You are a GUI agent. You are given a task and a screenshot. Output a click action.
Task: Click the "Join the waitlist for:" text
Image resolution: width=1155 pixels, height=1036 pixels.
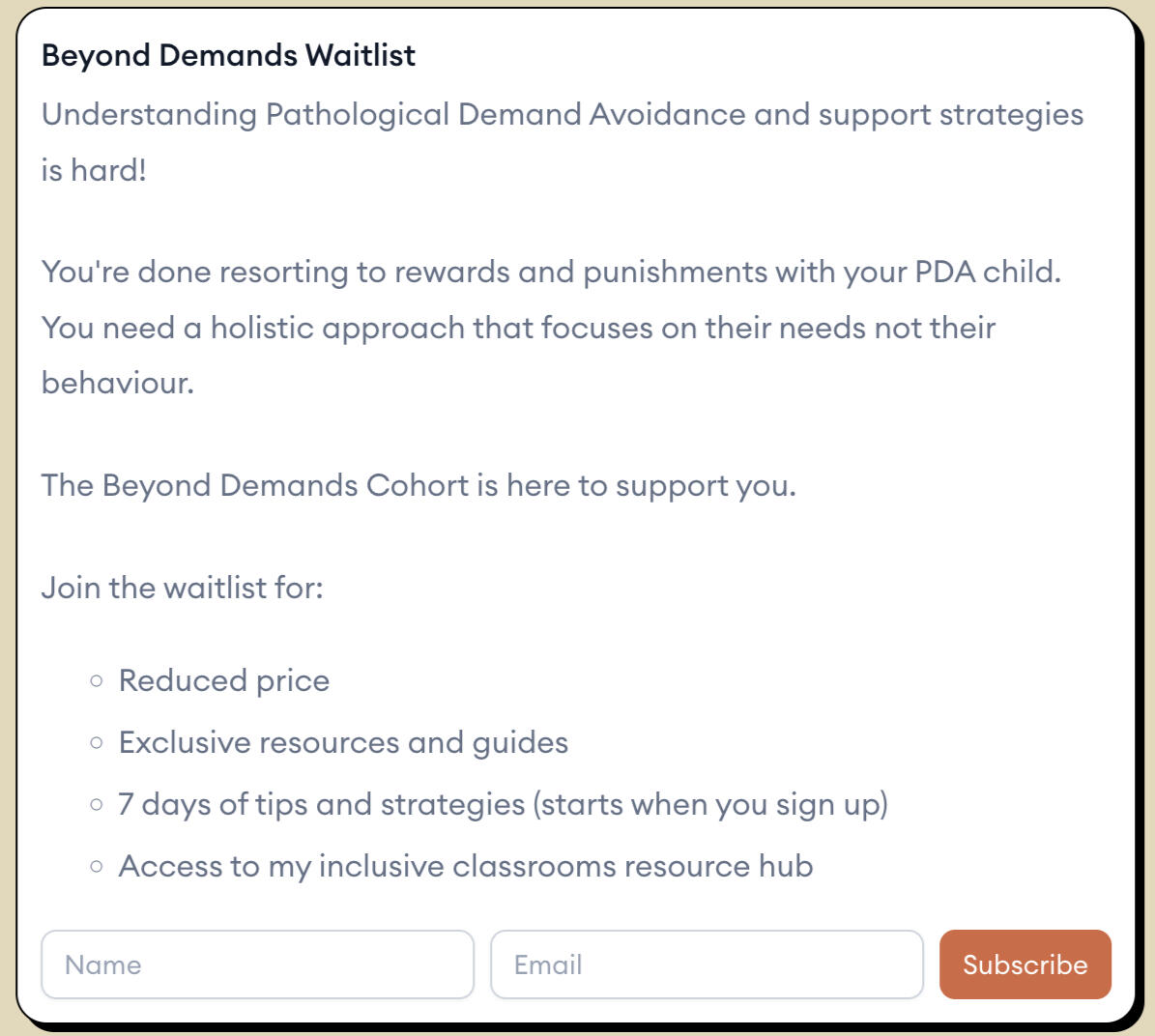point(182,588)
